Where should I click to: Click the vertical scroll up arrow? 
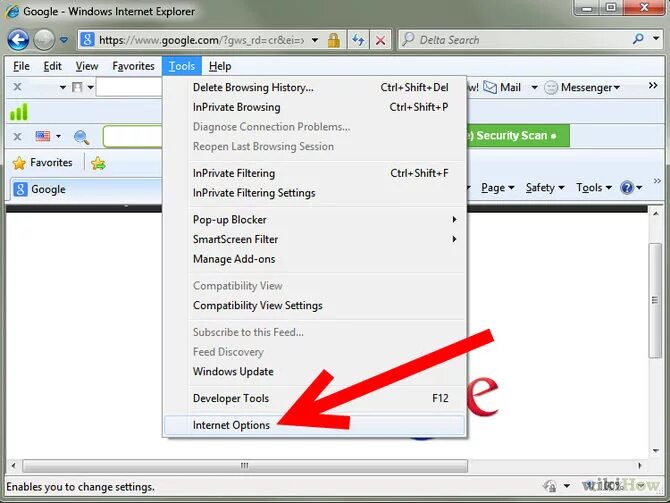(655, 213)
